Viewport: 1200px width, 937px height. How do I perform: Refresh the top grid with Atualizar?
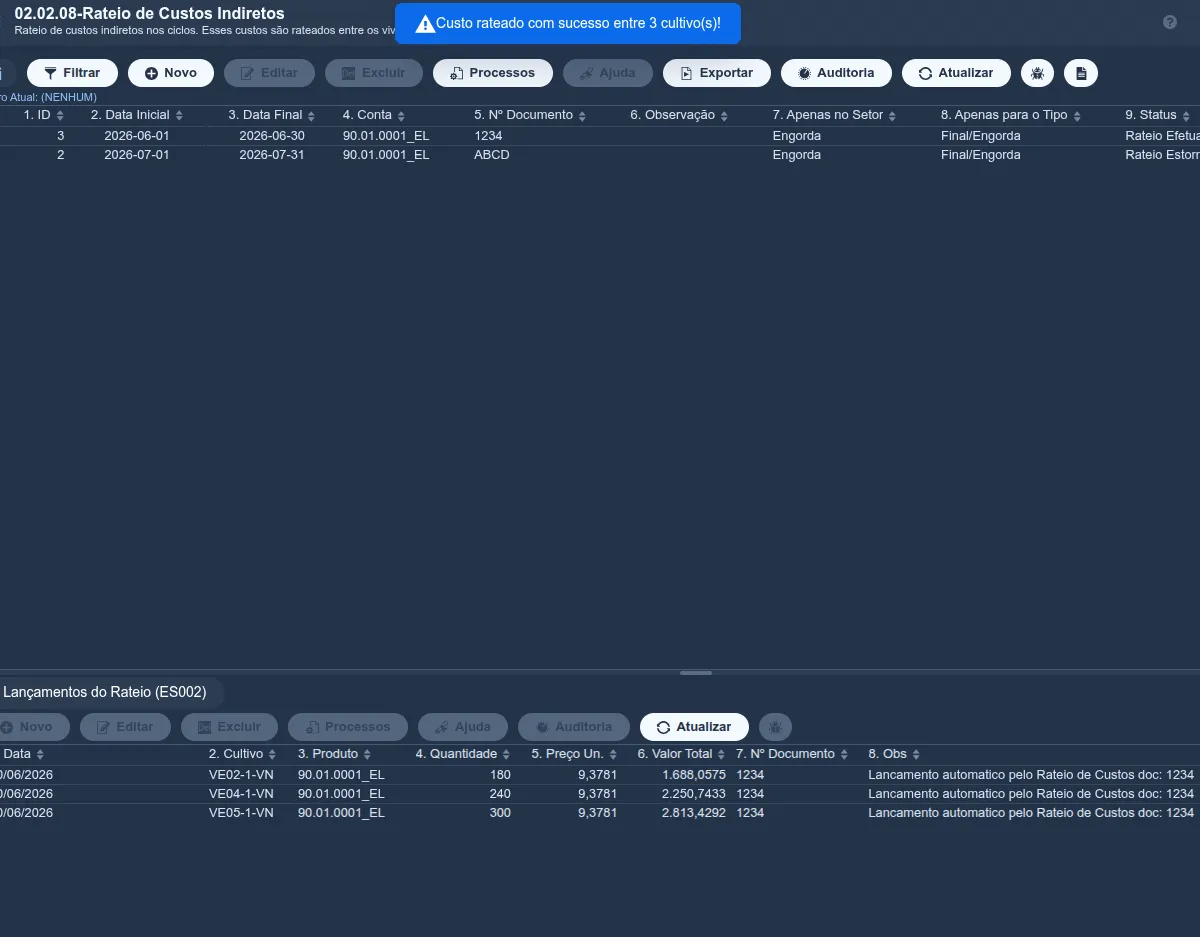coord(956,73)
